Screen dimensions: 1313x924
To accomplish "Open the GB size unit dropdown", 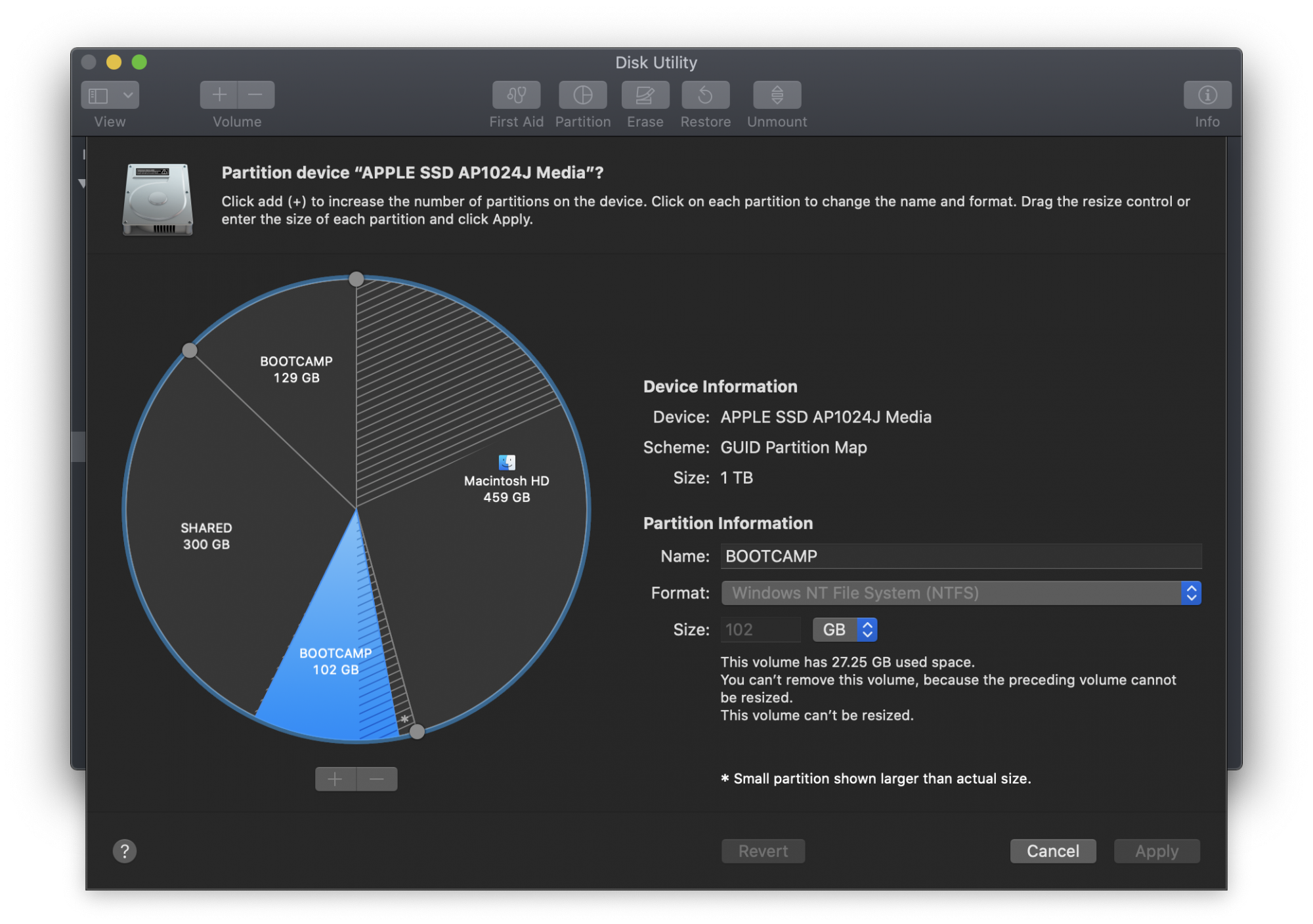I will tap(845, 629).
